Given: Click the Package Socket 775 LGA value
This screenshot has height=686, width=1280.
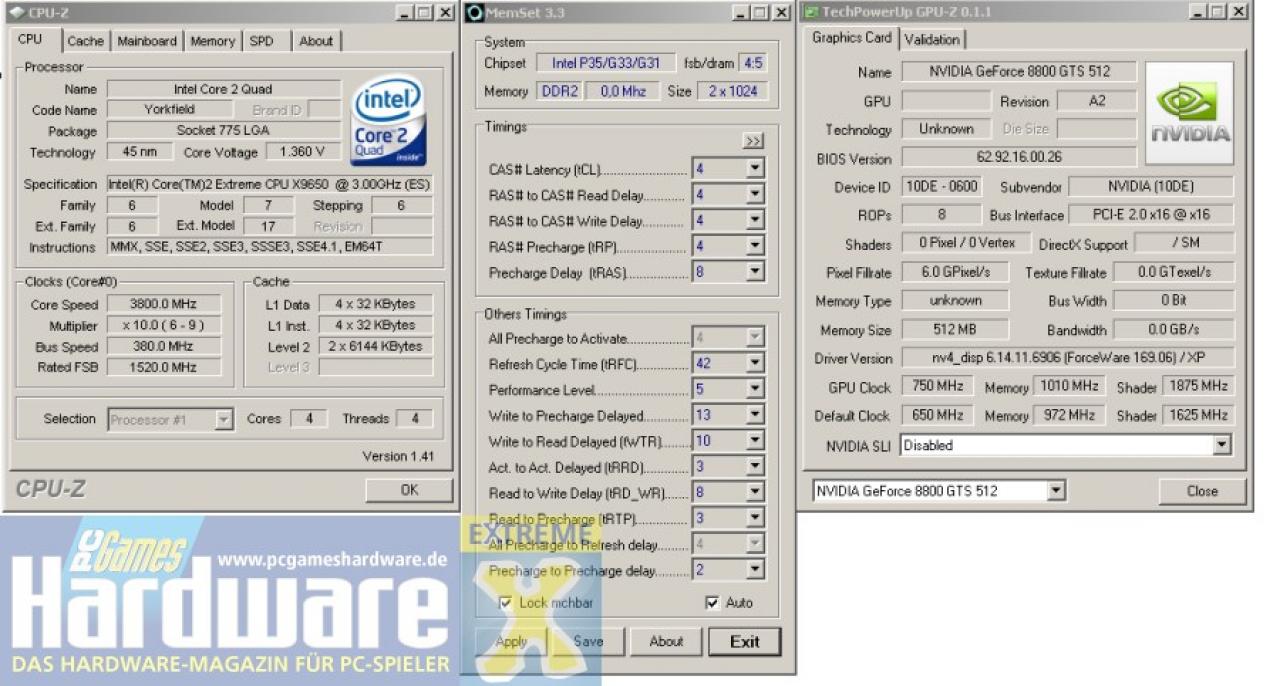Looking at the screenshot, I should pyautogui.click(x=223, y=131).
